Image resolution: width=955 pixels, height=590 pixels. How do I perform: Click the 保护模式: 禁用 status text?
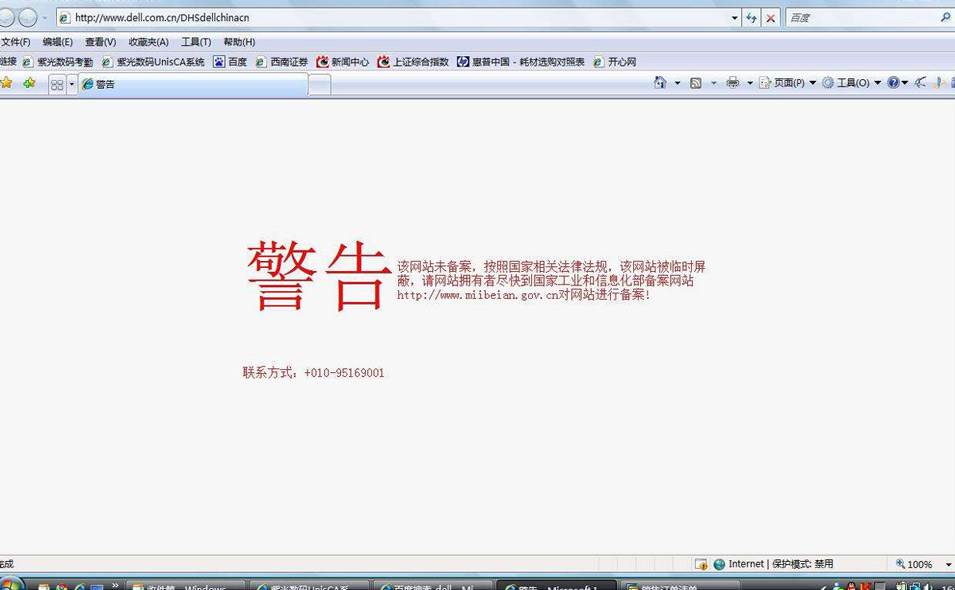[802, 564]
